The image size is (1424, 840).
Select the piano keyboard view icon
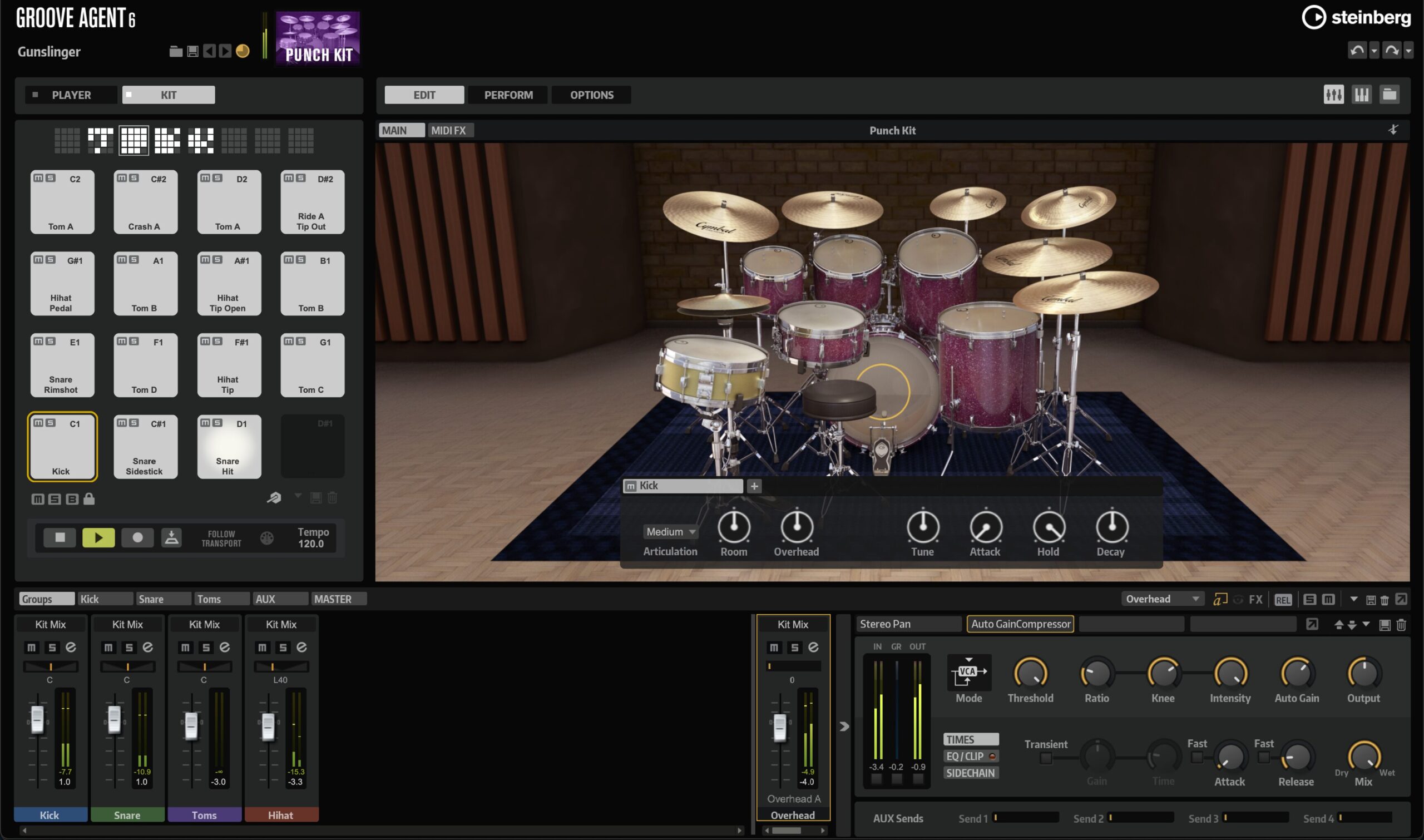1362,95
